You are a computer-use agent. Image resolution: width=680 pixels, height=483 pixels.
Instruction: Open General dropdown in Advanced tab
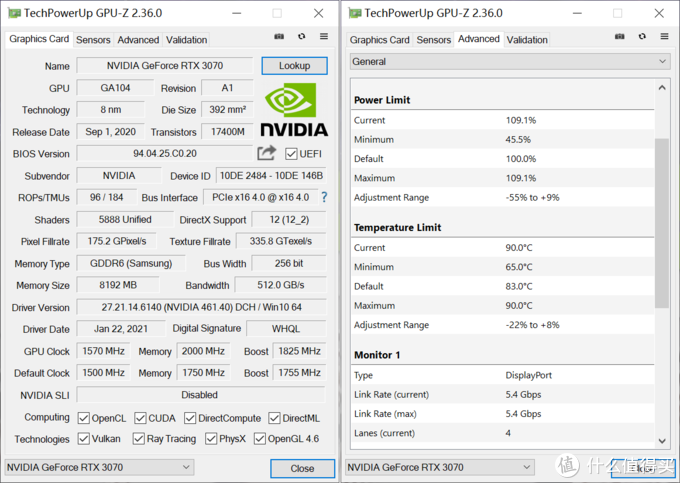coord(510,62)
